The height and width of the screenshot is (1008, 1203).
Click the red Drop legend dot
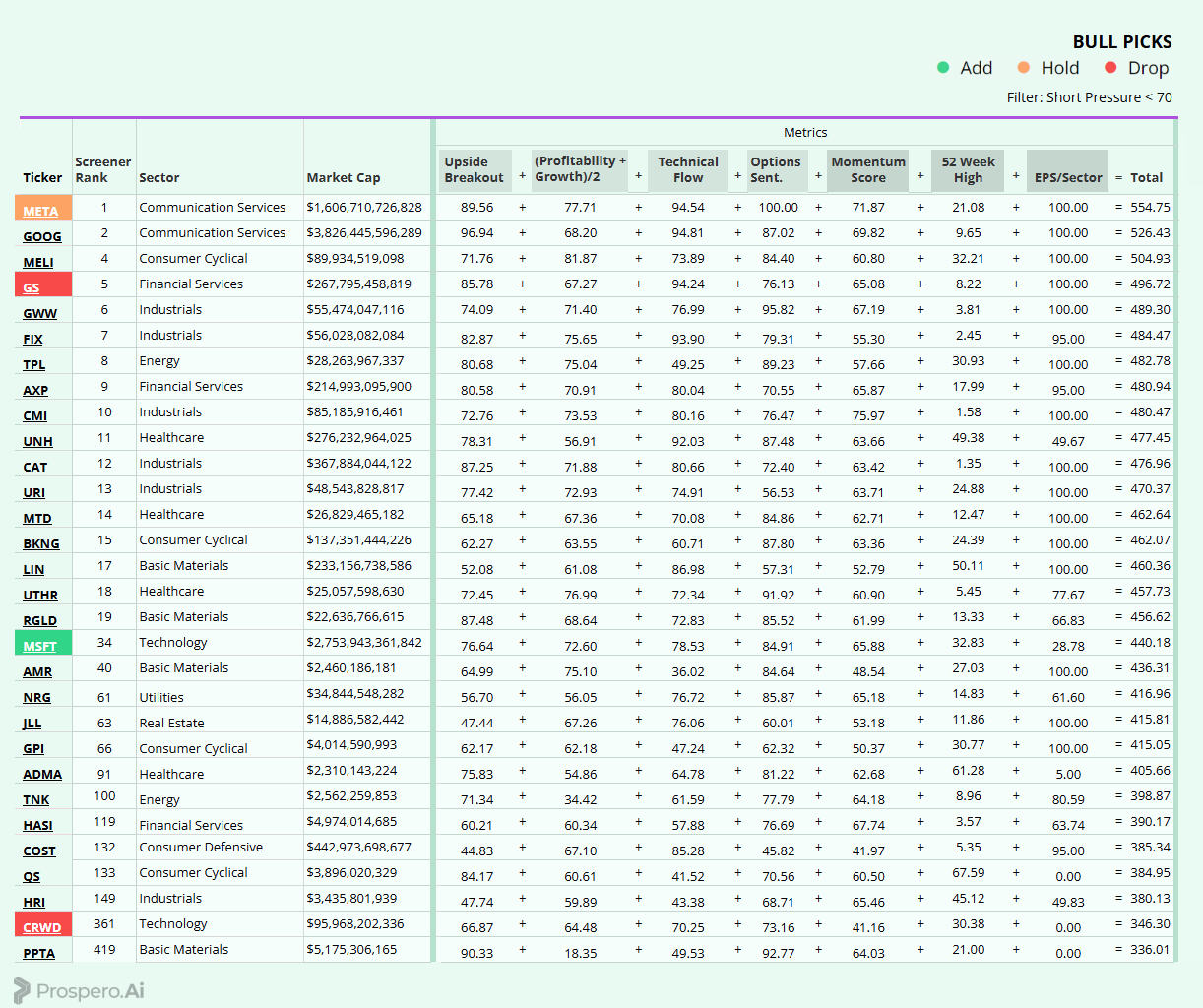coord(1110,68)
